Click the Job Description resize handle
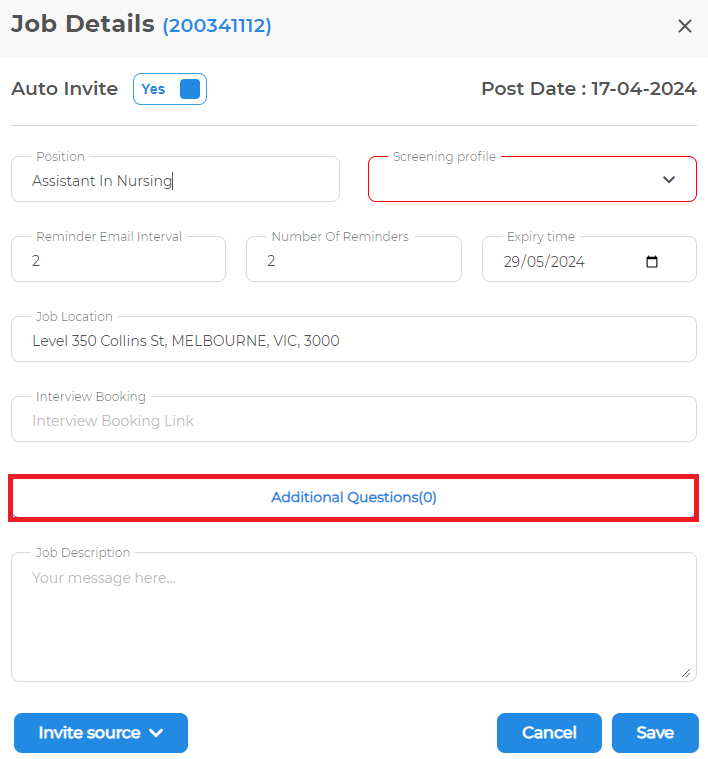 click(x=686, y=673)
